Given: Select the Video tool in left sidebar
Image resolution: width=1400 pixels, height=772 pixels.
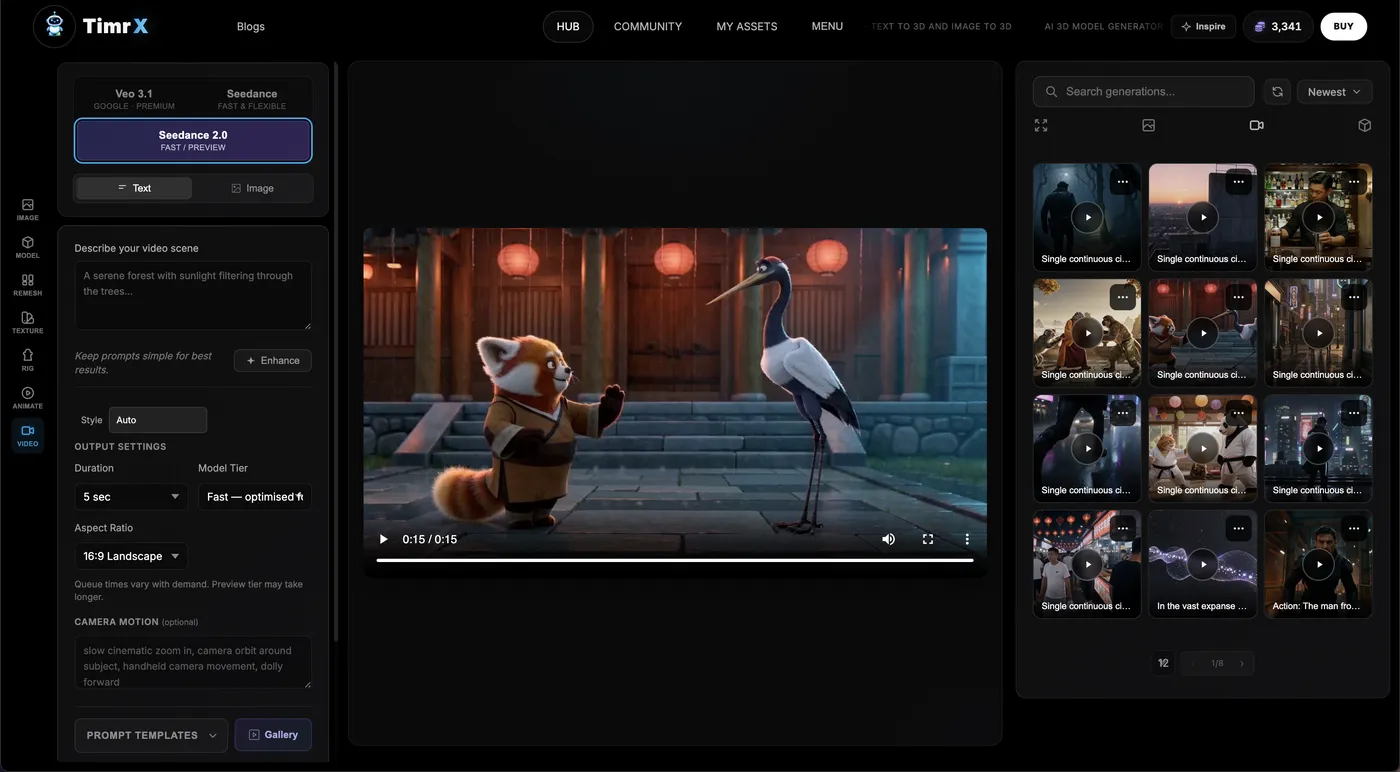Looking at the screenshot, I should coord(28,436).
